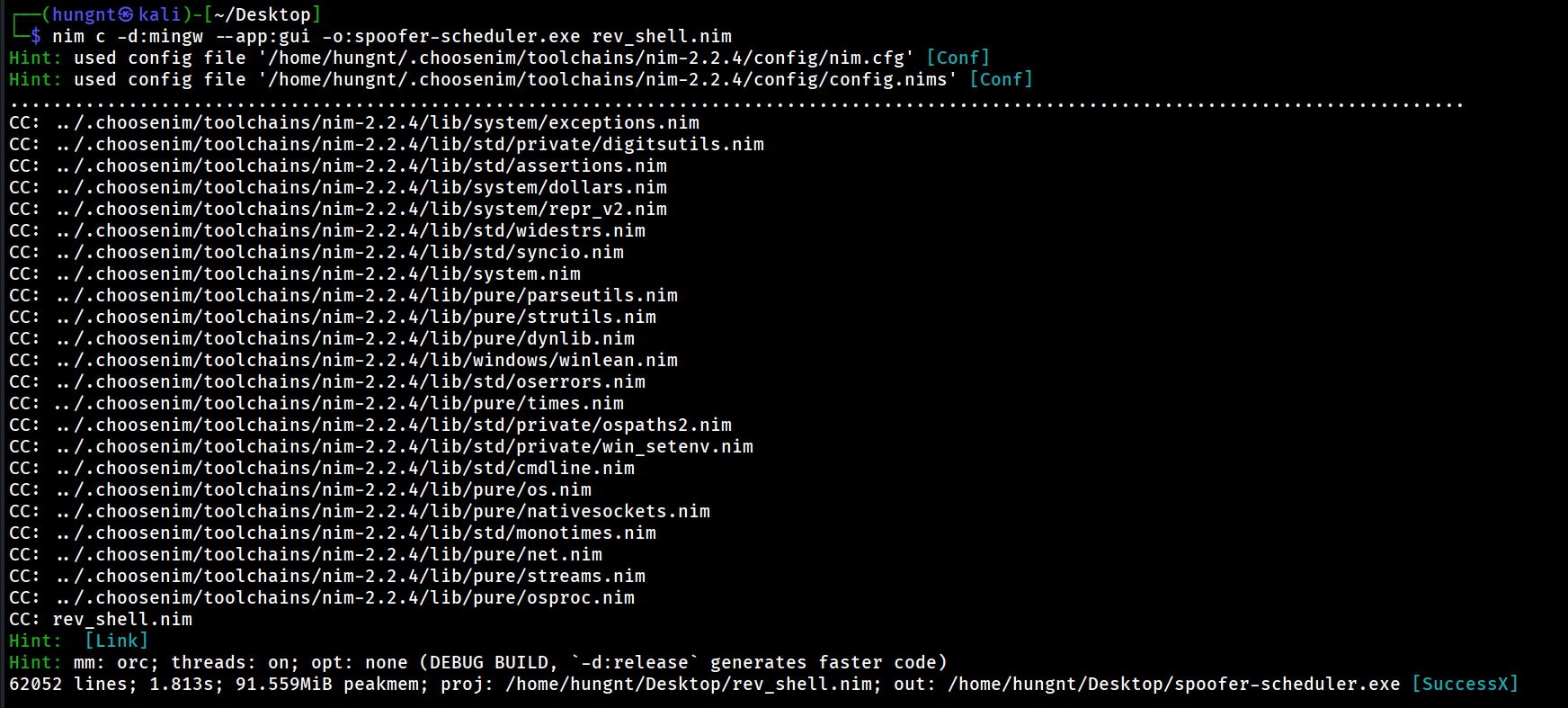1568x708 pixels.
Task: Click the [Conf] tag after nim.cfg path
Action: (958, 58)
